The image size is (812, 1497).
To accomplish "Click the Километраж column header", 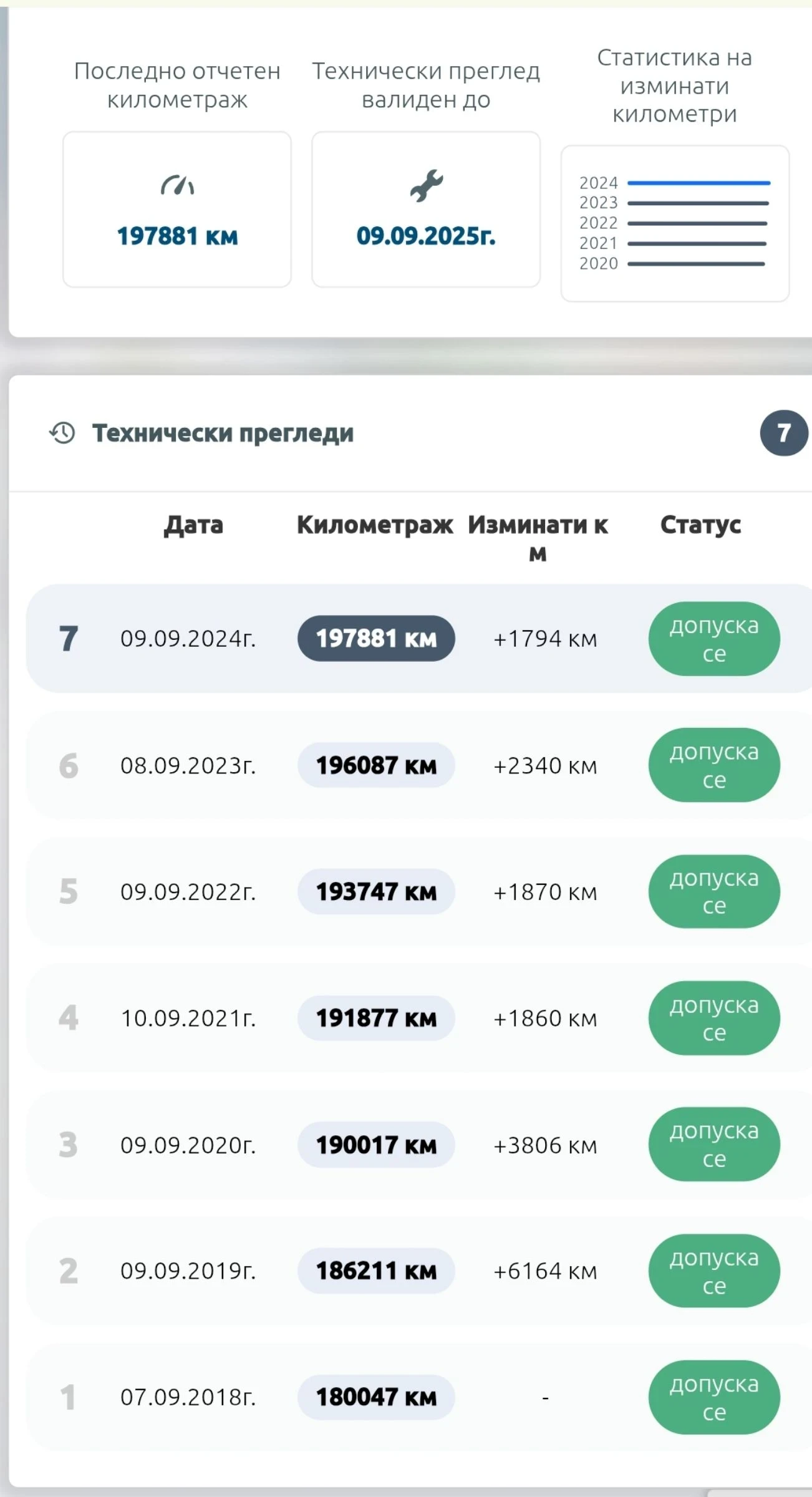I will tap(375, 525).
